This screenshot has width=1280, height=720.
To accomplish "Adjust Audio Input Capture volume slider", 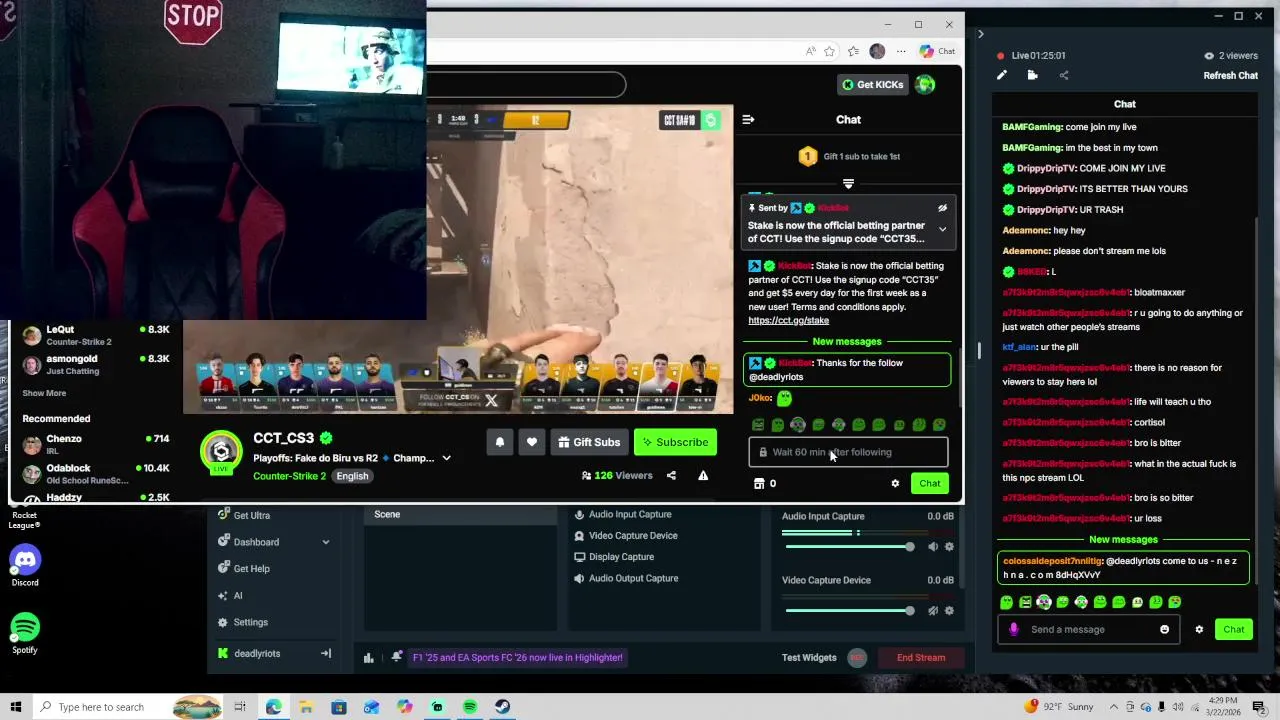I will [x=848, y=547].
